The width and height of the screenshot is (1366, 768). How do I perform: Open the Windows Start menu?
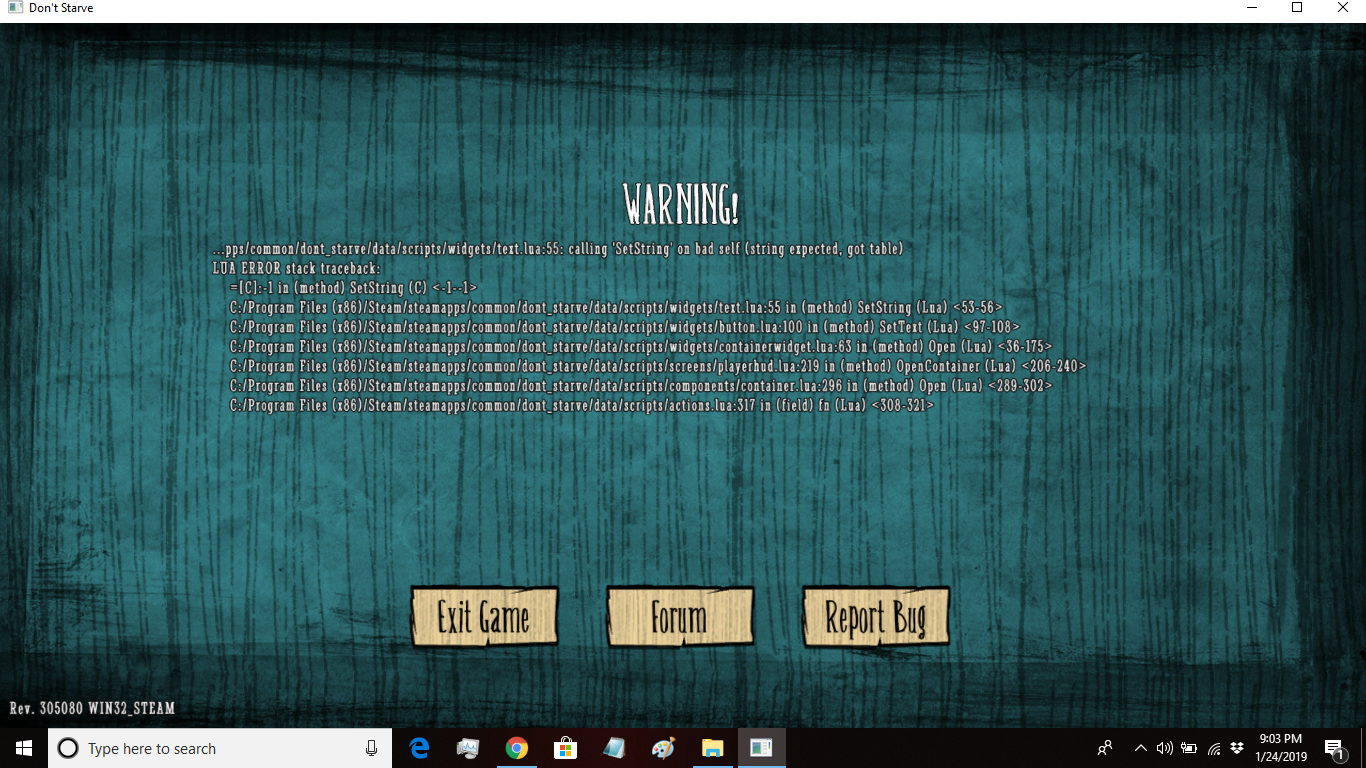coord(24,748)
